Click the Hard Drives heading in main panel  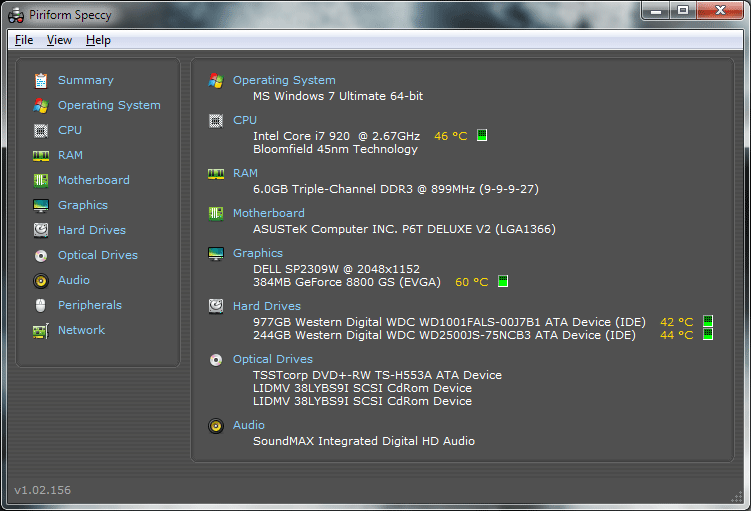[267, 306]
